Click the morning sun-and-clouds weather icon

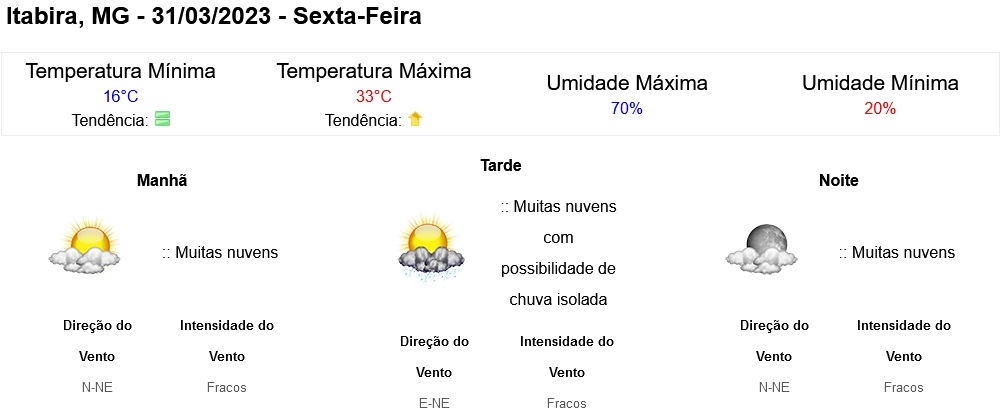[85, 247]
